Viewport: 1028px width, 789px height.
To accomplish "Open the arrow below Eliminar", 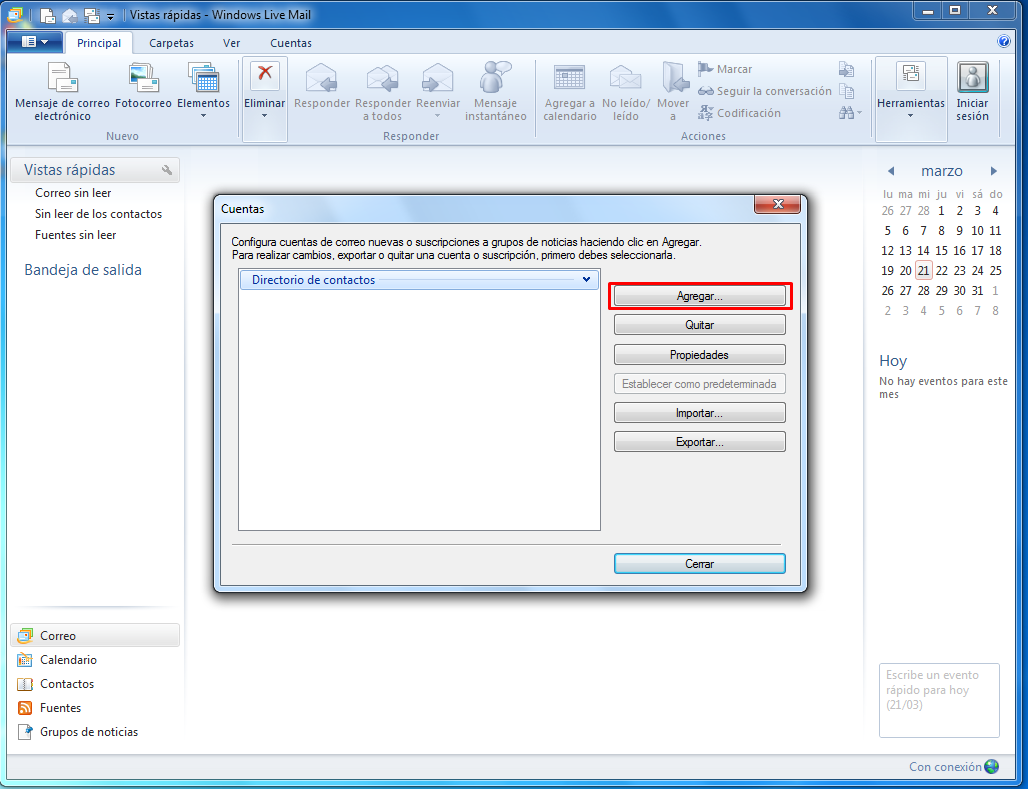I will [264, 115].
